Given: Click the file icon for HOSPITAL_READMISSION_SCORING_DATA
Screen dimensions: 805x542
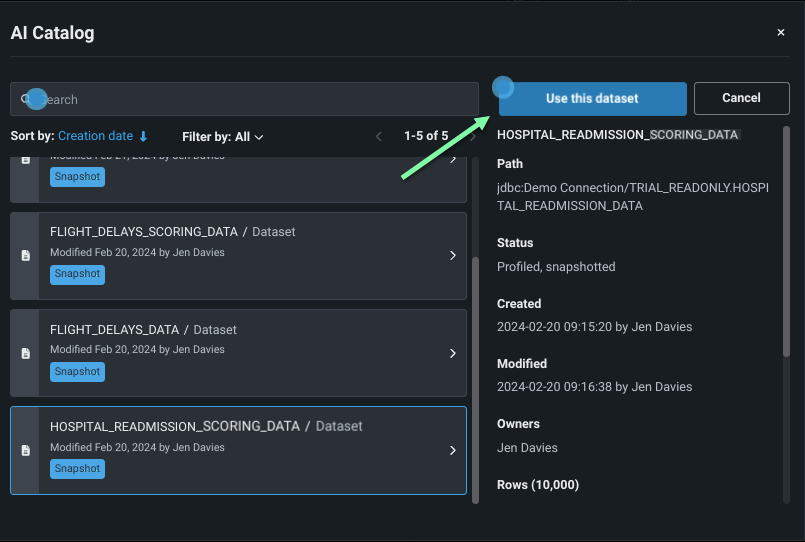Looking at the screenshot, I should [25, 451].
